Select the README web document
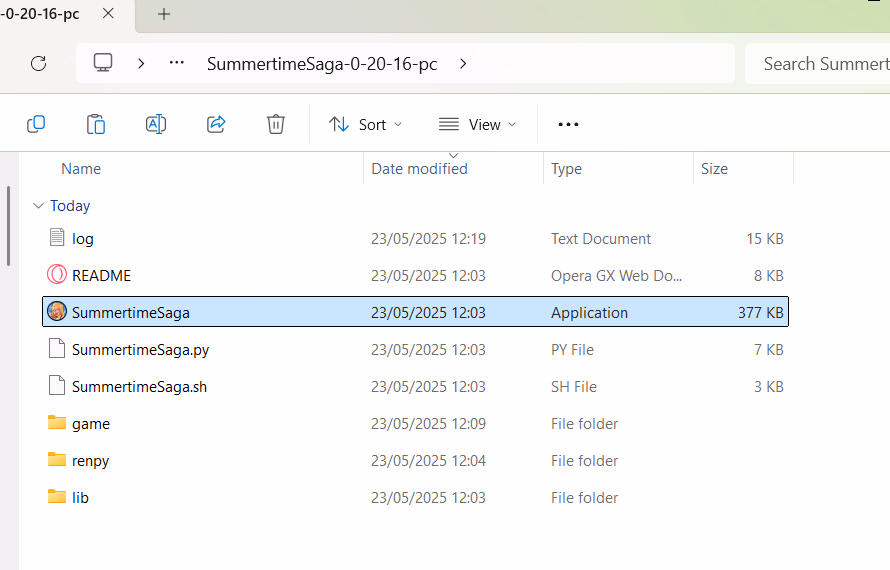Image resolution: width=890 pixels, height=570 pixels. pyautogui.click(x=101, y=276)
